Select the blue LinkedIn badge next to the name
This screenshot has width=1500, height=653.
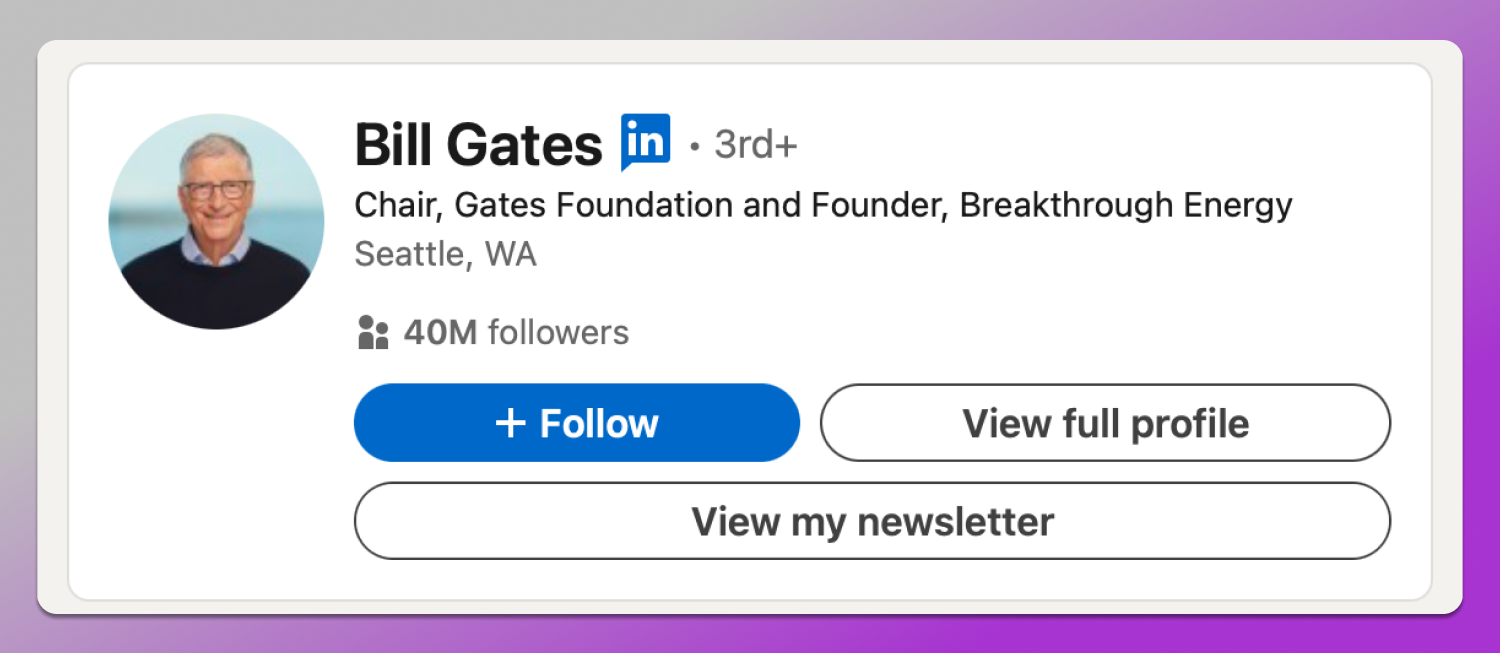pos(645,141)
